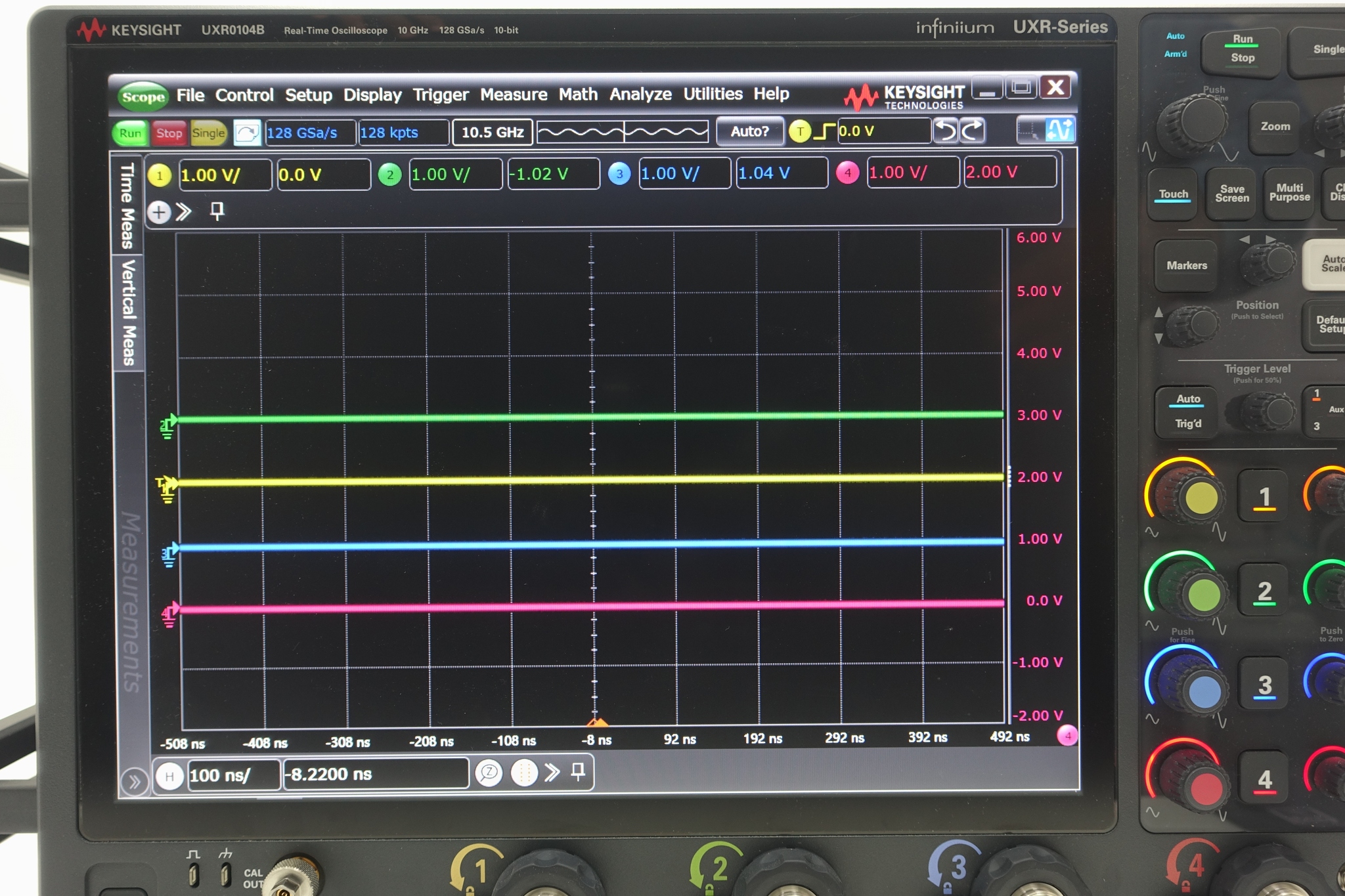1345x896 pixels.
Task: Click the waveform overview thumbnail
Action: (x=623, y=131)
